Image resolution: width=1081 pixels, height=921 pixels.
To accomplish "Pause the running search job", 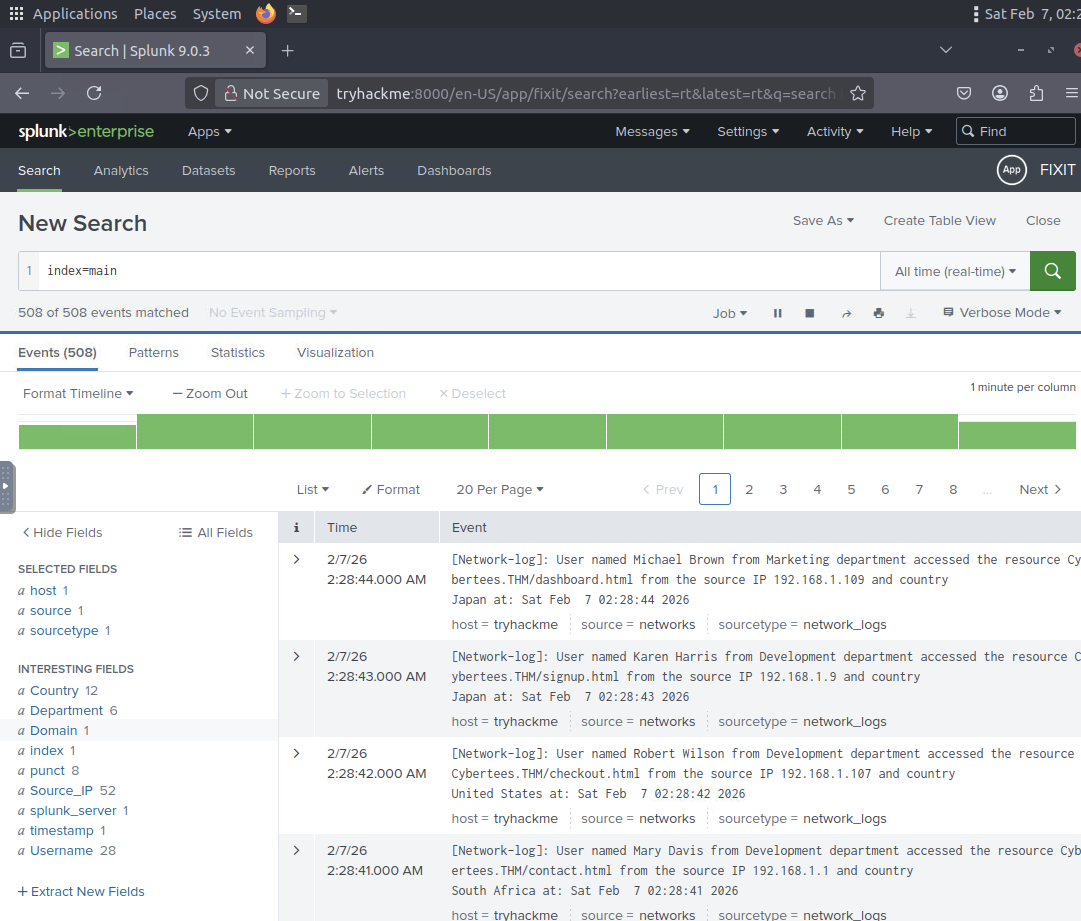I will click(x=777, y=313).
